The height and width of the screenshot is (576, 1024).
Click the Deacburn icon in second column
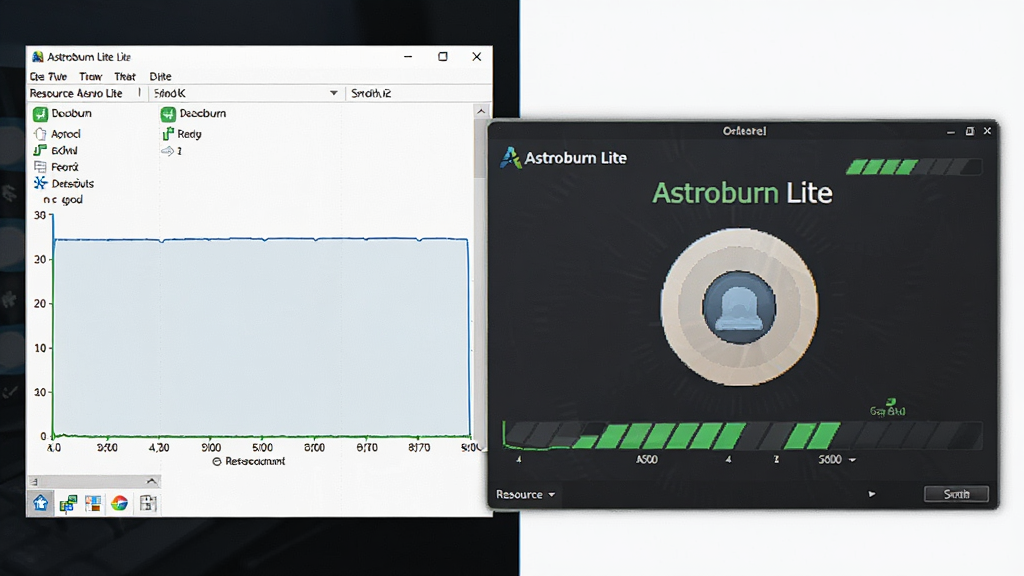(x=168, y=114)
